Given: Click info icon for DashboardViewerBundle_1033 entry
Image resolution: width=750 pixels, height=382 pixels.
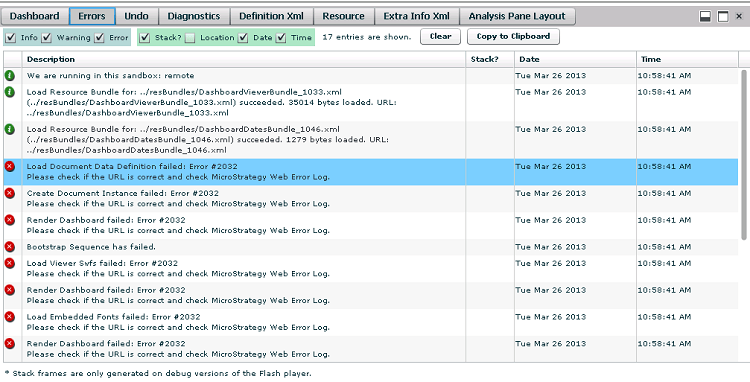Looking at the screenshot, I should [x=10, y=92].
